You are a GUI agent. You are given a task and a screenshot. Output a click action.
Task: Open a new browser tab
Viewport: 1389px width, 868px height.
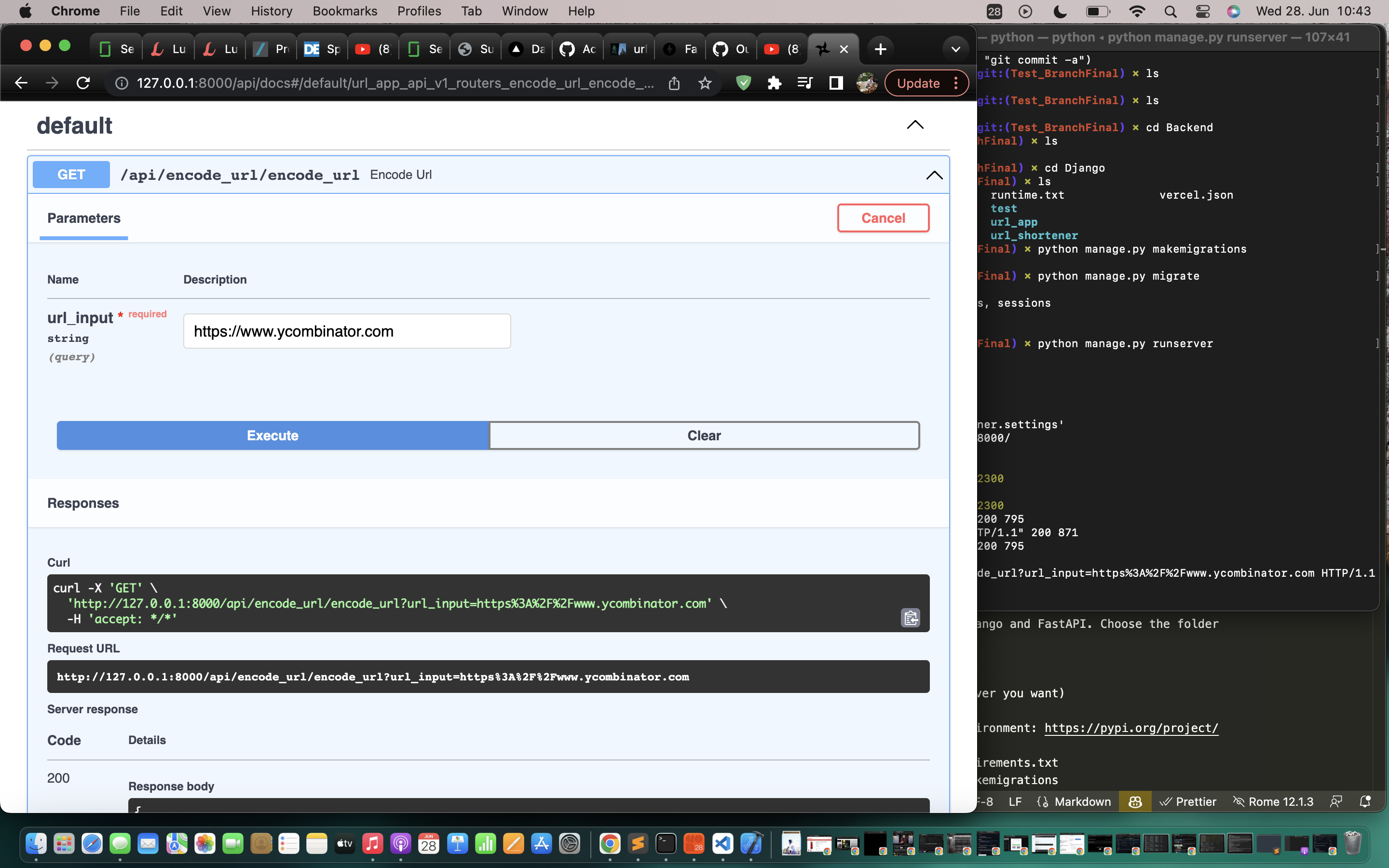pos(880,49)
